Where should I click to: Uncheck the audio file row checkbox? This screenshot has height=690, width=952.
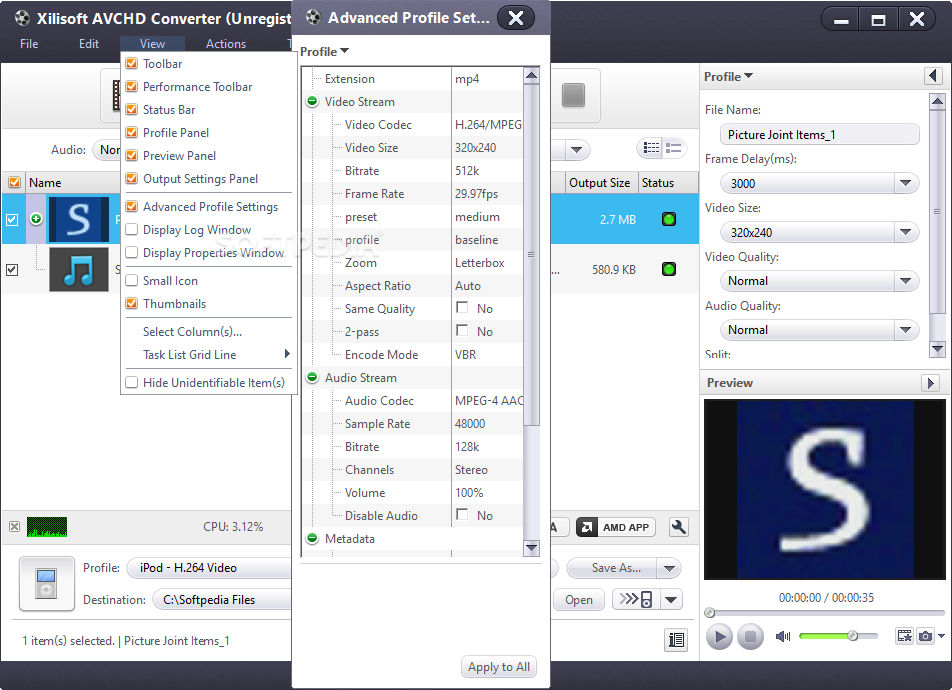[12, 269]
